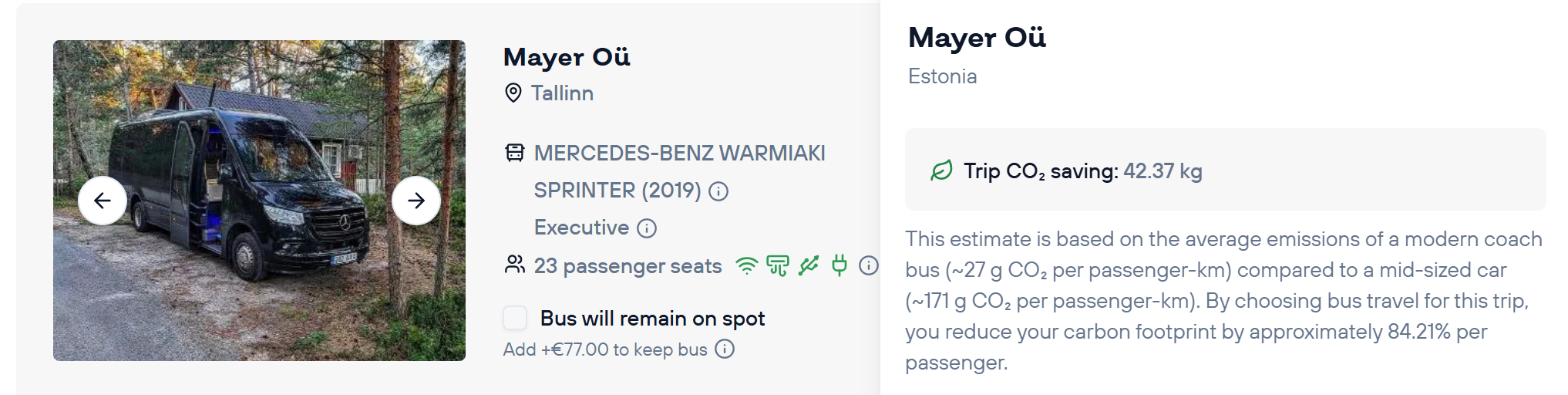Click the power socket plug icon
The width and height of the screenshot is (1568, 395).
point(839,266)
